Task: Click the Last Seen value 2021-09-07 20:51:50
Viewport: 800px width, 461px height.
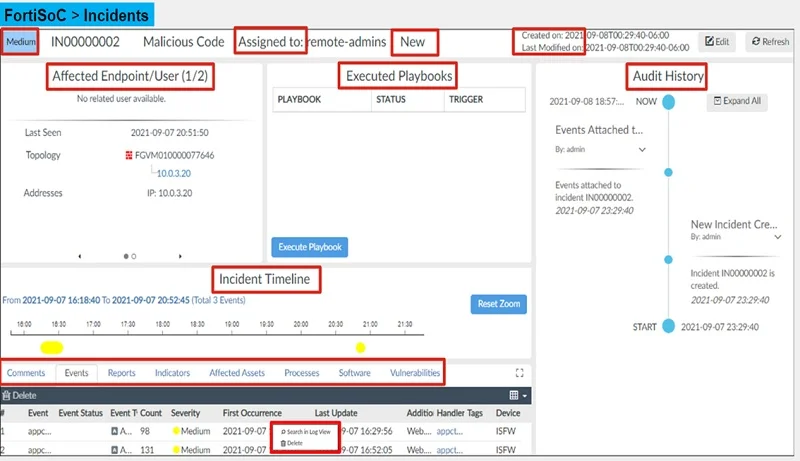Action: click(x=169, y=133)
